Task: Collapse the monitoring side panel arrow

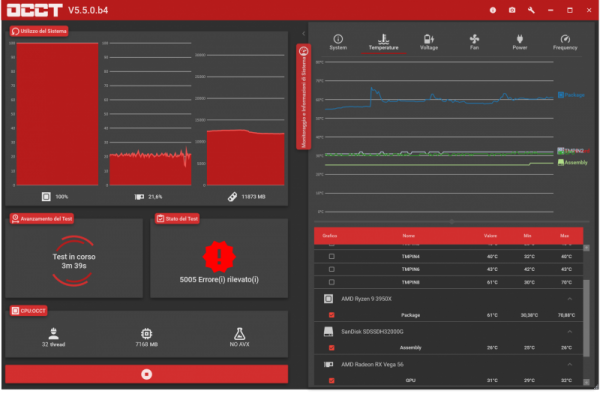Action: [x=303, y=34]
